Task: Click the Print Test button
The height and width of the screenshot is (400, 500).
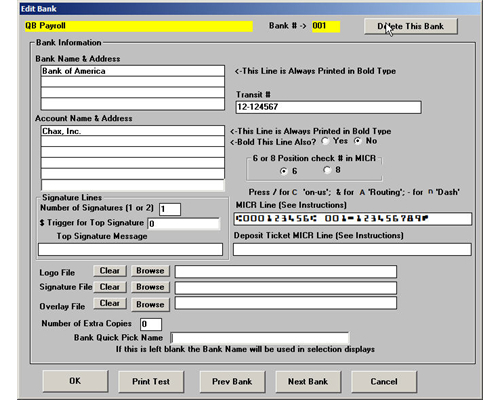Action: pos(151,381)
